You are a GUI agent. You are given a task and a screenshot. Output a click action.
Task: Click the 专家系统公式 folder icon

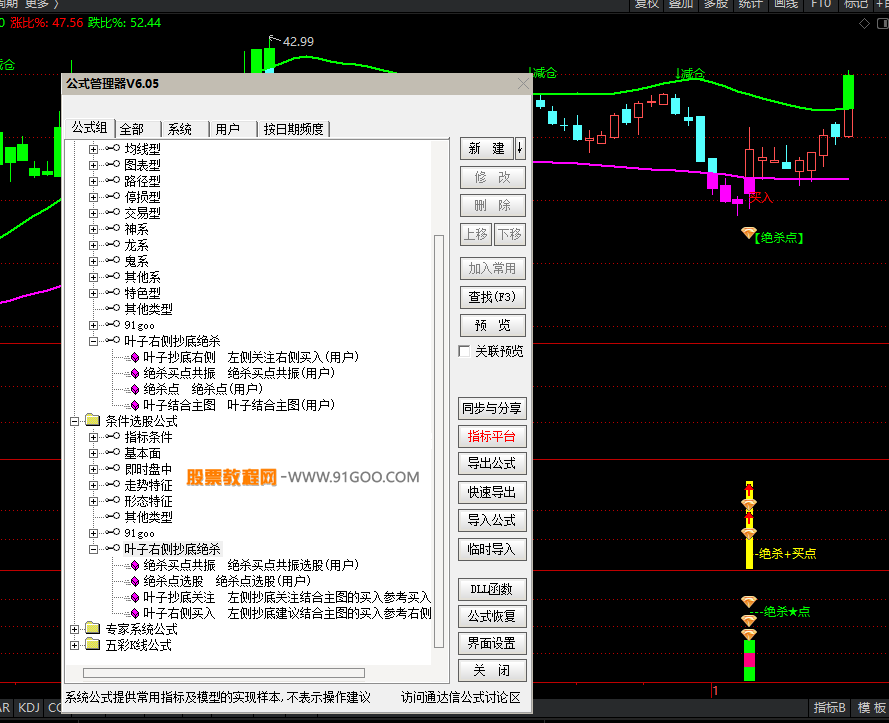[x=92, y=628]
